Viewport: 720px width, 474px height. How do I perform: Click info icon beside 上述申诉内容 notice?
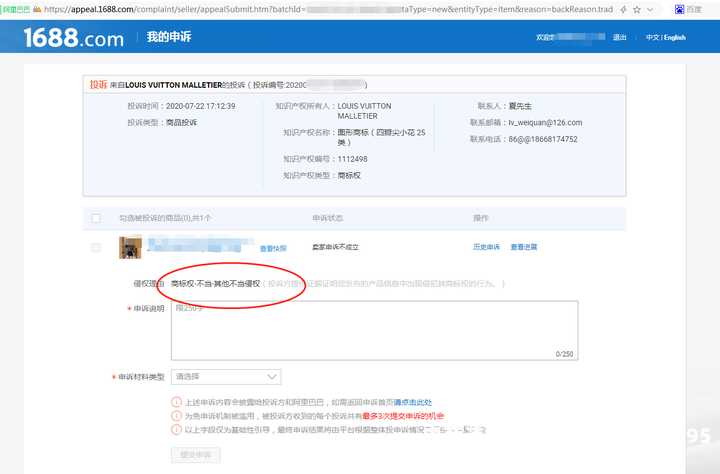[176, 402]
